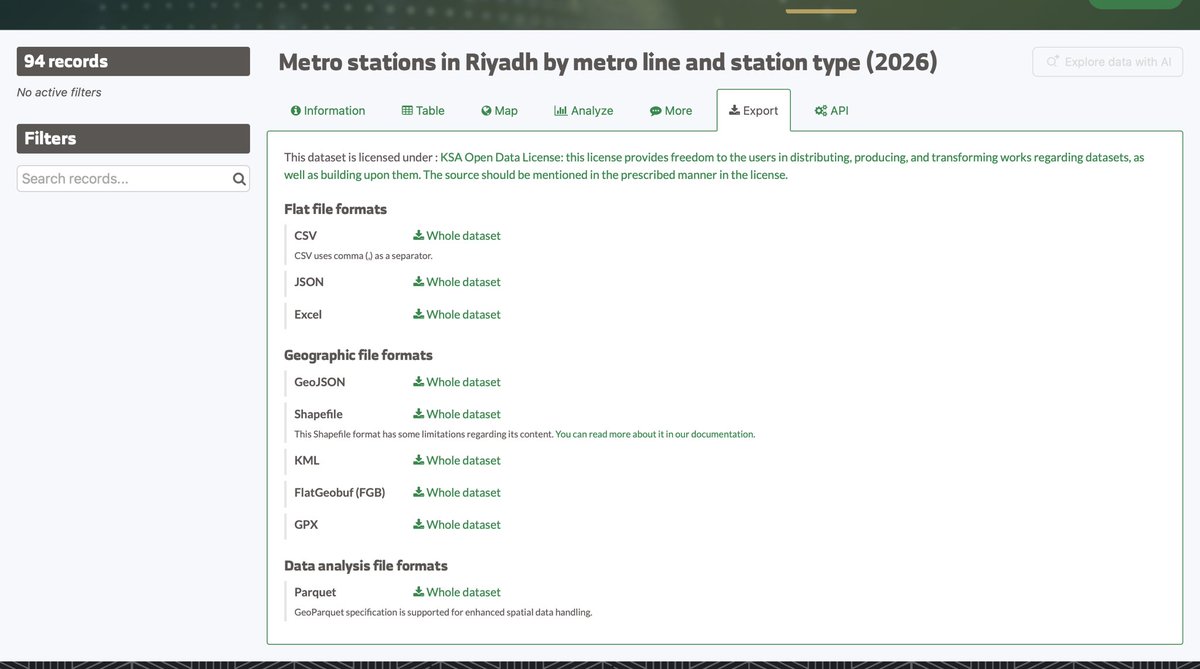This screenshot has width=1200, height=669.
Task: Download whole dataset as Excel
Action: [x=457, y=314]
